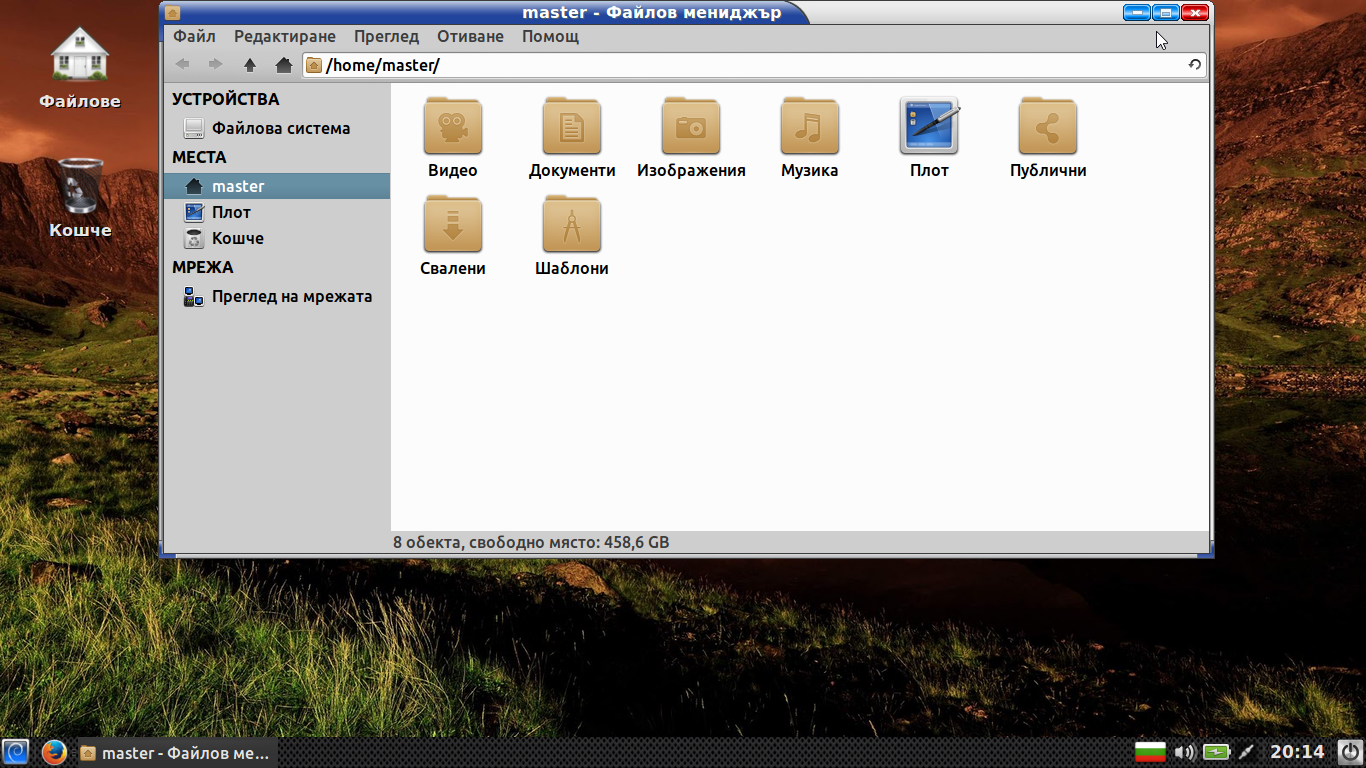
Task: Click the Файлове desktop icon
Action: [80, 67]
